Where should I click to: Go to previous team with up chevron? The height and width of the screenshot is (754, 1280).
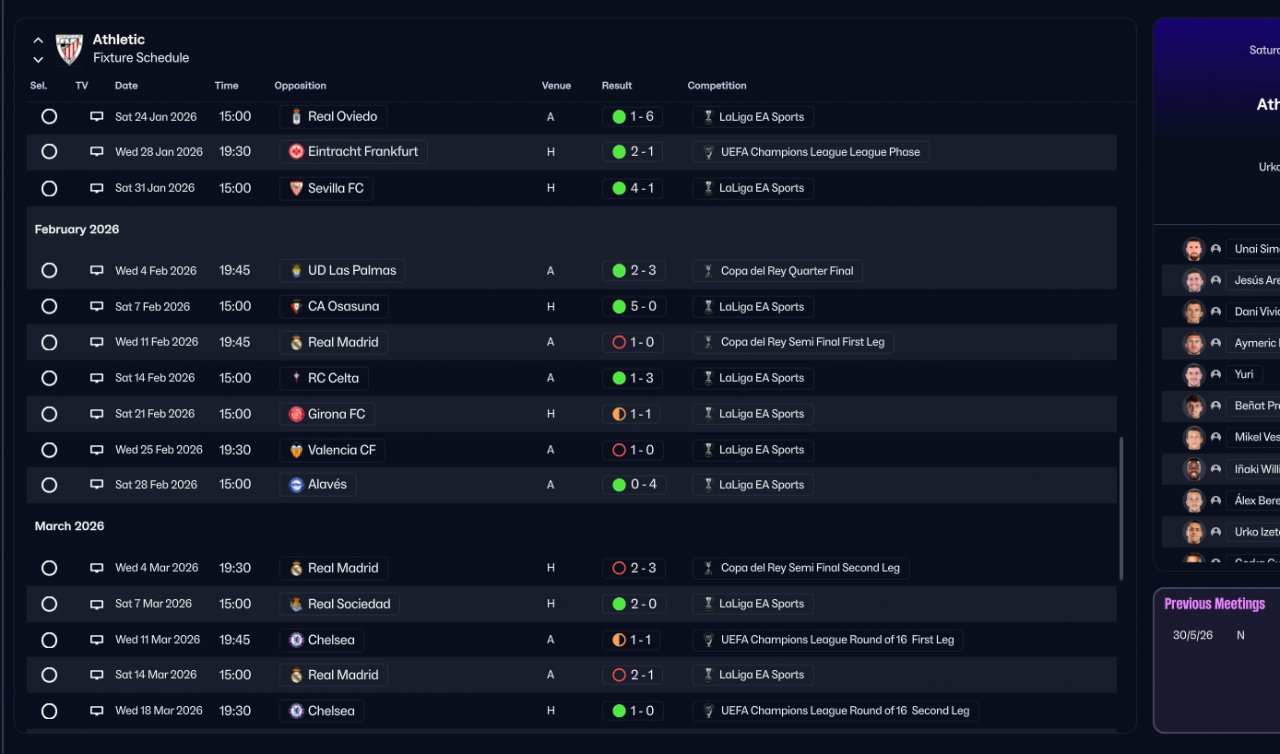point(38,41)
